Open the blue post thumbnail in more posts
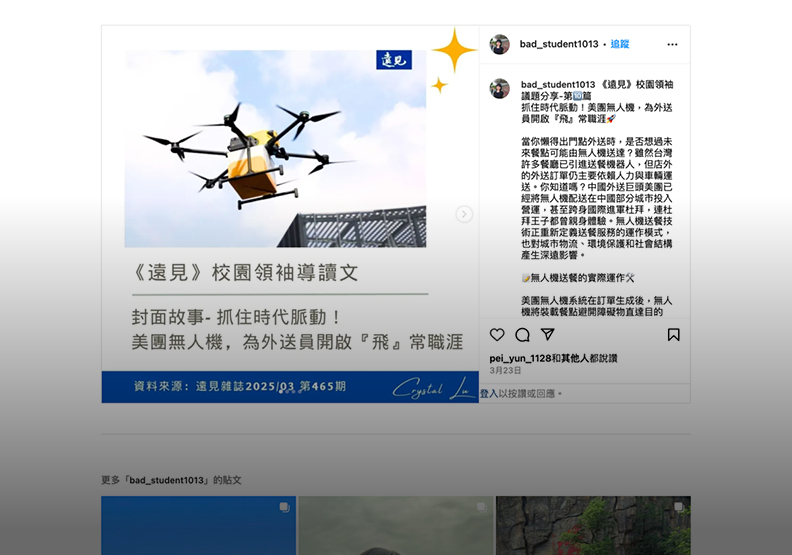792x555 pixels. pyautogui.click(x=199, y=525)
